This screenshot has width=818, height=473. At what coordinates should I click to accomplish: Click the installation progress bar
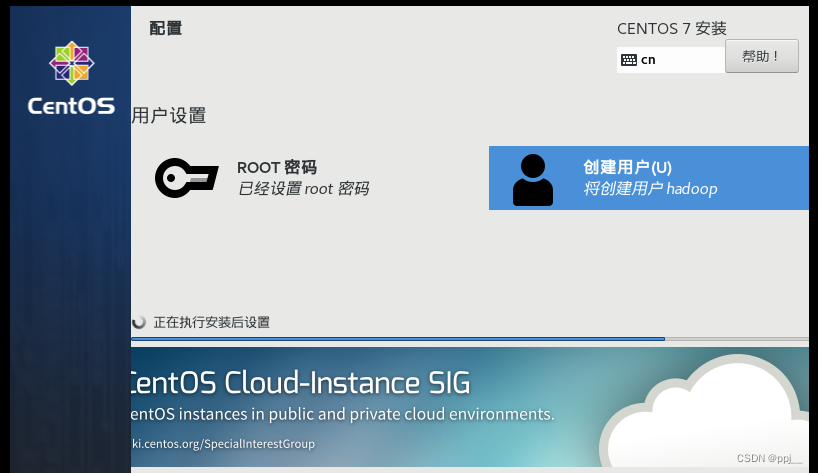point(470,339)
